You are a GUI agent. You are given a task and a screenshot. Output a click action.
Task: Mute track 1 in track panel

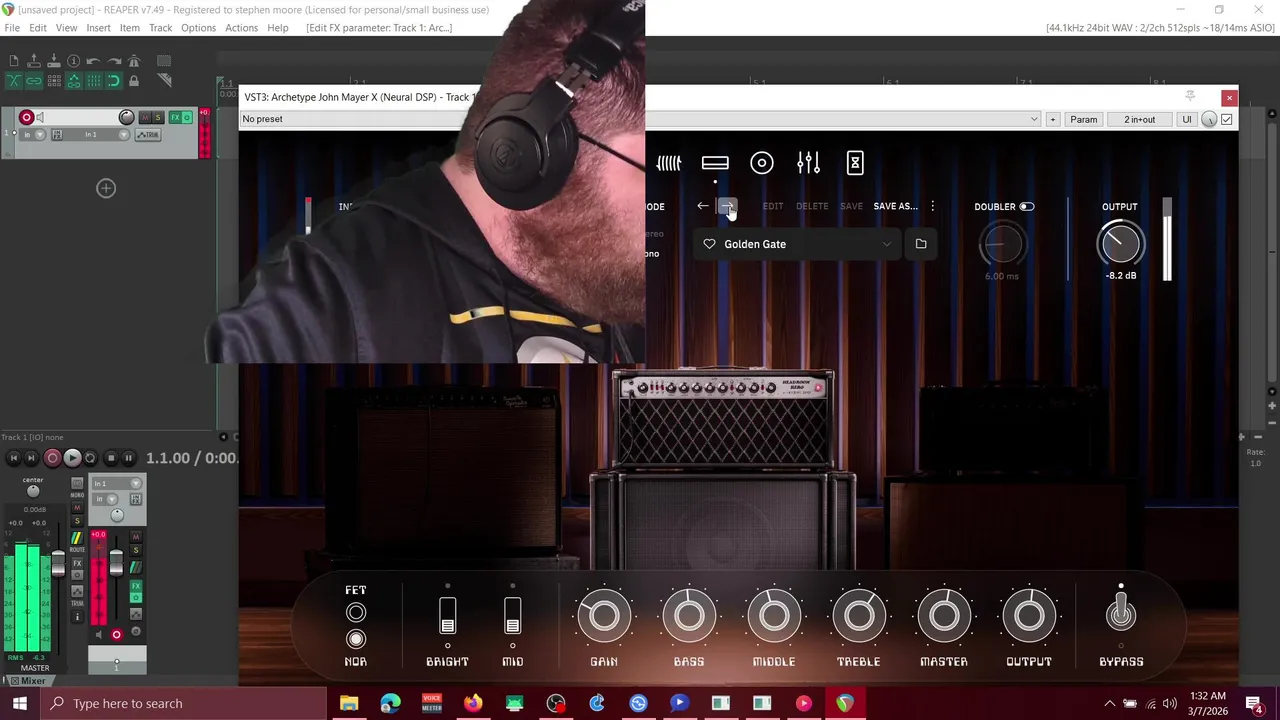pyautogui.click(x=145, y=117)
